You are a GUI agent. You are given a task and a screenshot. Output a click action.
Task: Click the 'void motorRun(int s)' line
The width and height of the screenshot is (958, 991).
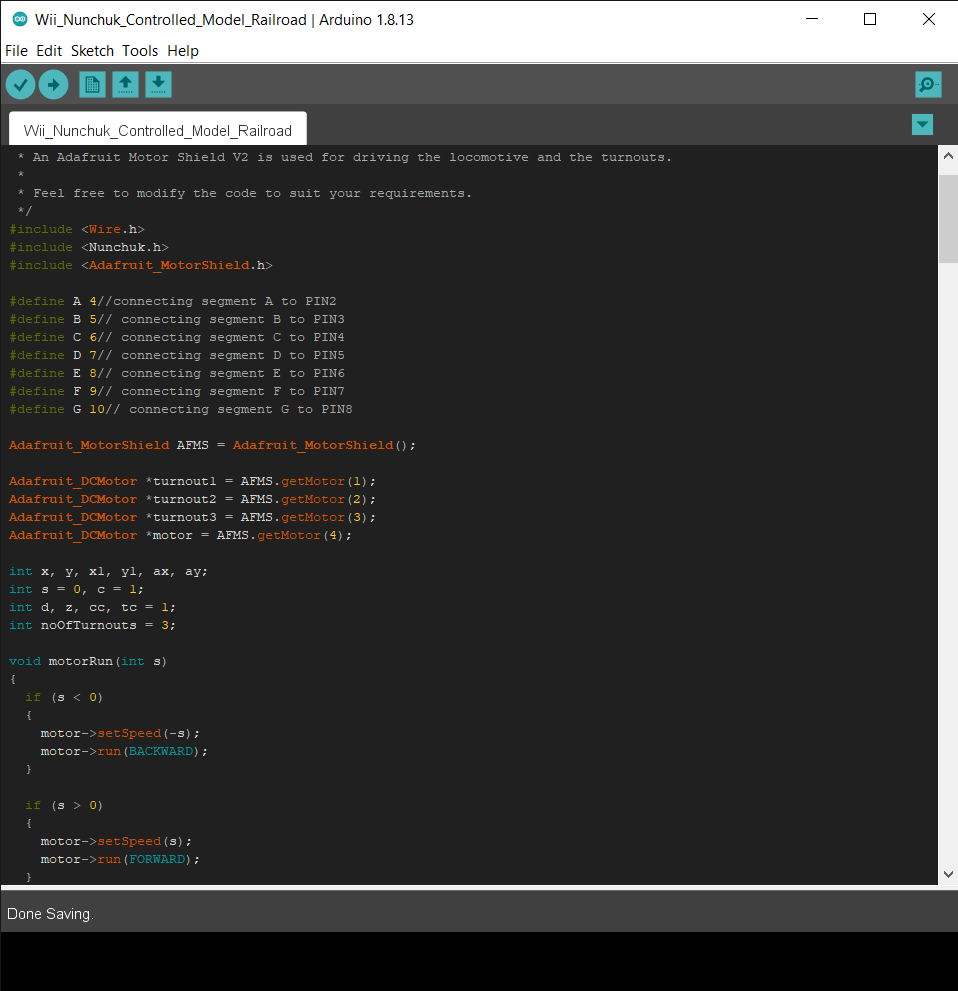coord(88,661)
